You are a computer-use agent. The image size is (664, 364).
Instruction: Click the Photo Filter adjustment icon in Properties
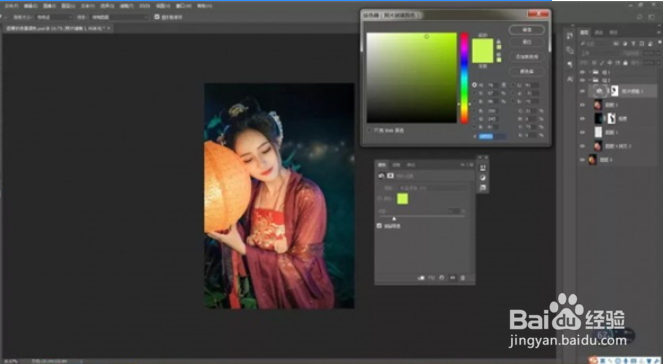pyautogui.click(x=381, y=176)
